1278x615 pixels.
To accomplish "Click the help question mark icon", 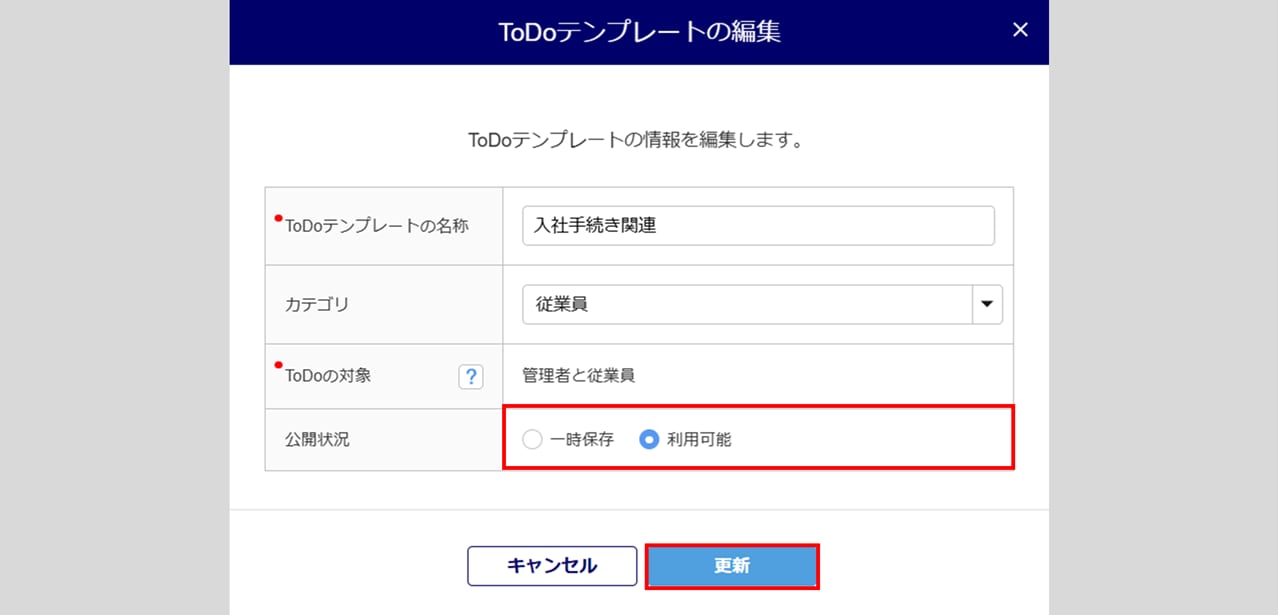I will tap(471, 376).
